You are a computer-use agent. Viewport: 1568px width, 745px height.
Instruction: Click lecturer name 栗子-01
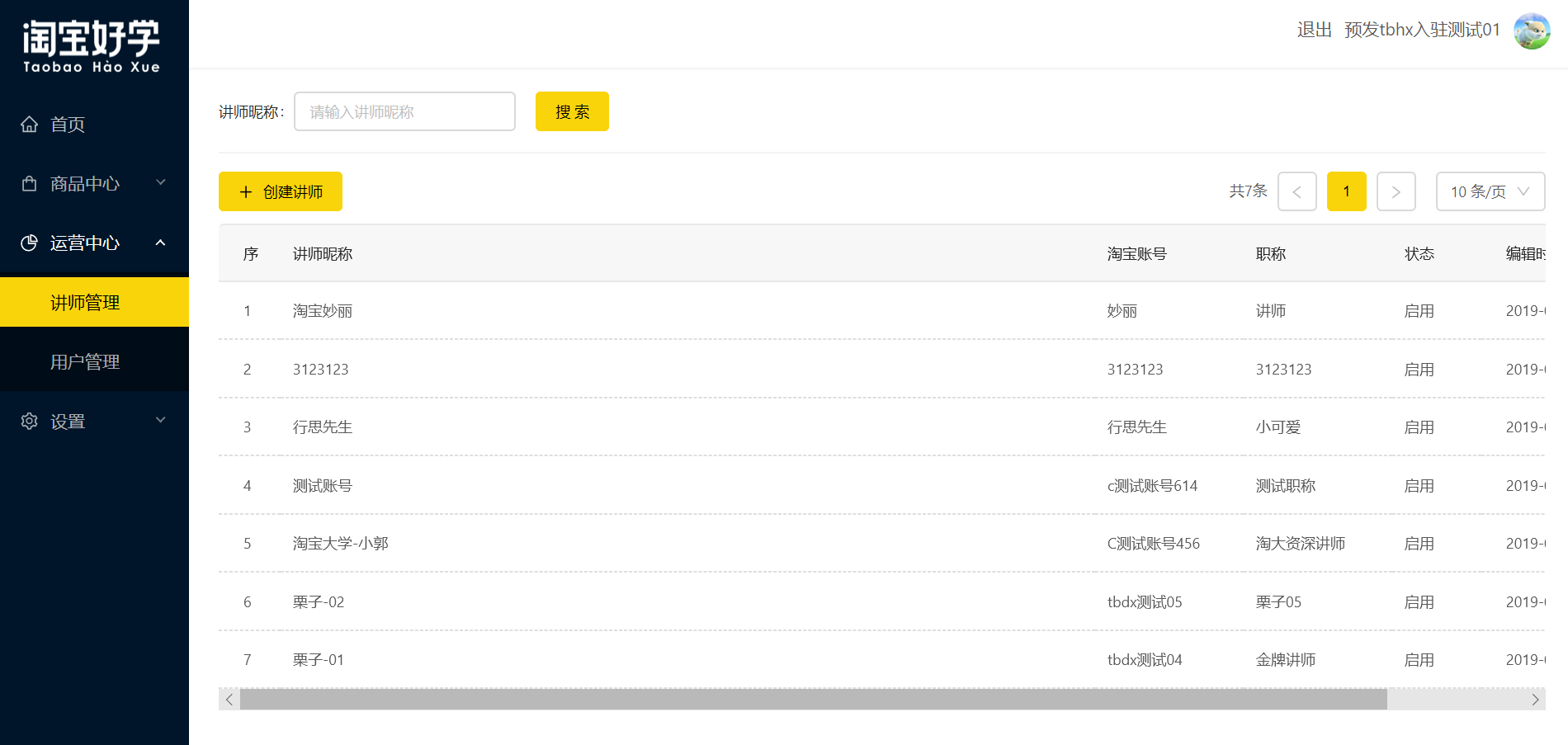click(319, 660)
